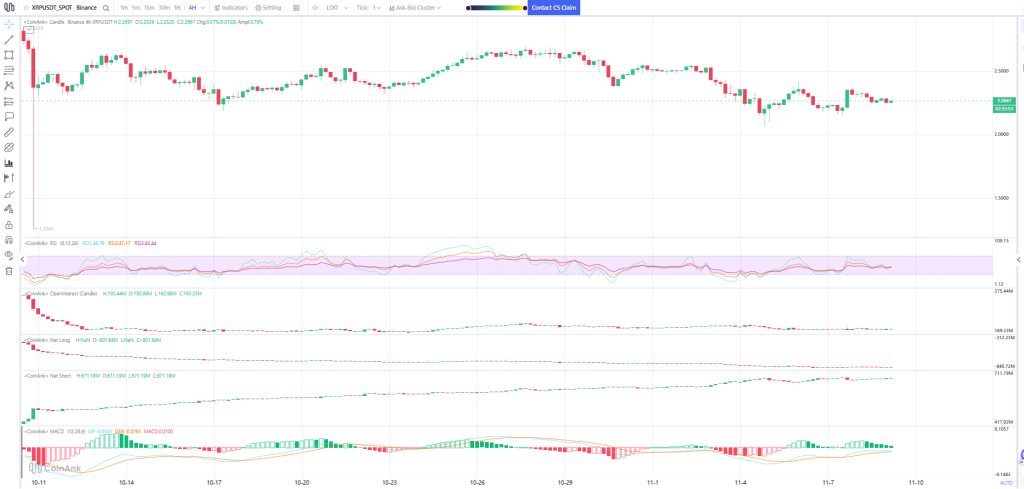This screenshot has height=489, width=1024.
Task: Click the ruler measure tool
Action: click(x=8, y=131)
